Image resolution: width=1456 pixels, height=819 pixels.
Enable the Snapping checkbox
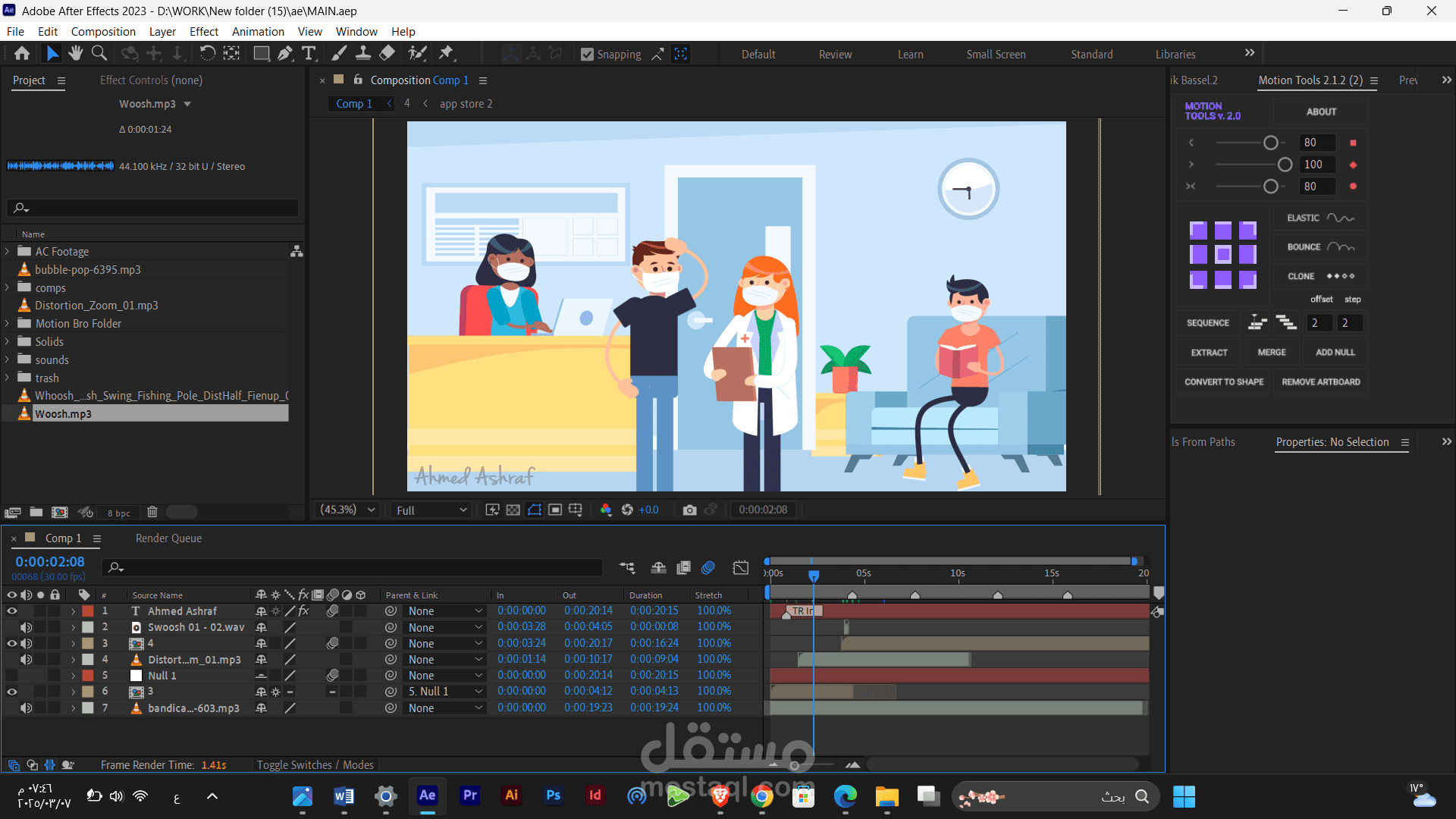pyautogui.click(x=587, y=55)
